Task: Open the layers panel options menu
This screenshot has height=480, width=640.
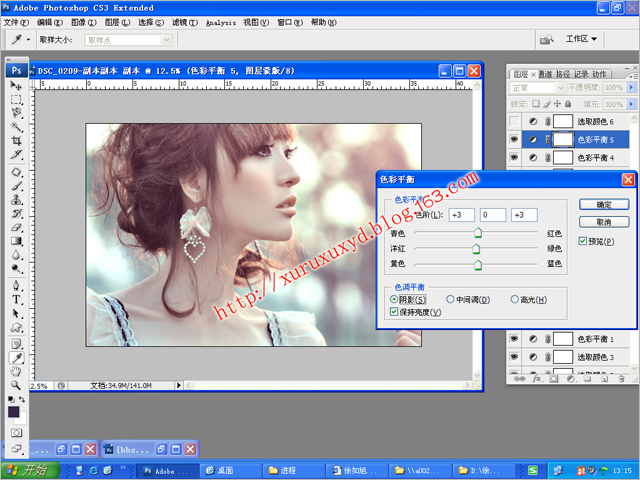Action: 633,76
